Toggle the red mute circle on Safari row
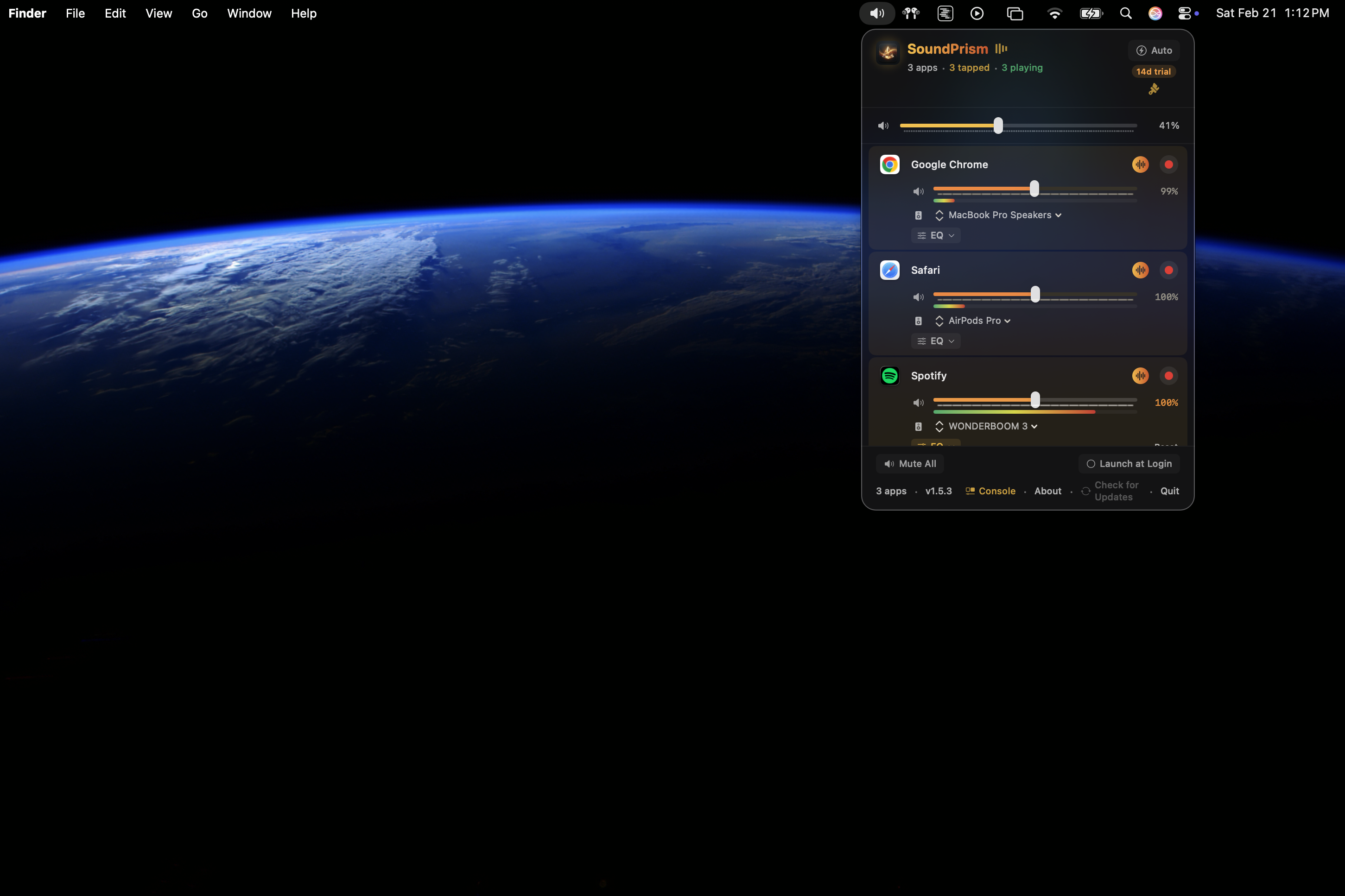This screenshot has height=896, width=1345. (1168, 270)
